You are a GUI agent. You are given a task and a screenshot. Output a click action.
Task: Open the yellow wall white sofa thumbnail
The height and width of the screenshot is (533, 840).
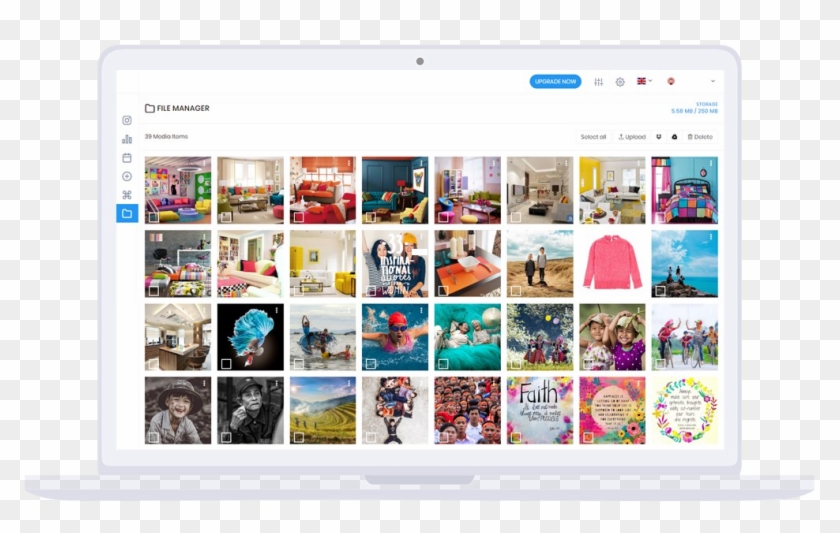click(612, 190)
